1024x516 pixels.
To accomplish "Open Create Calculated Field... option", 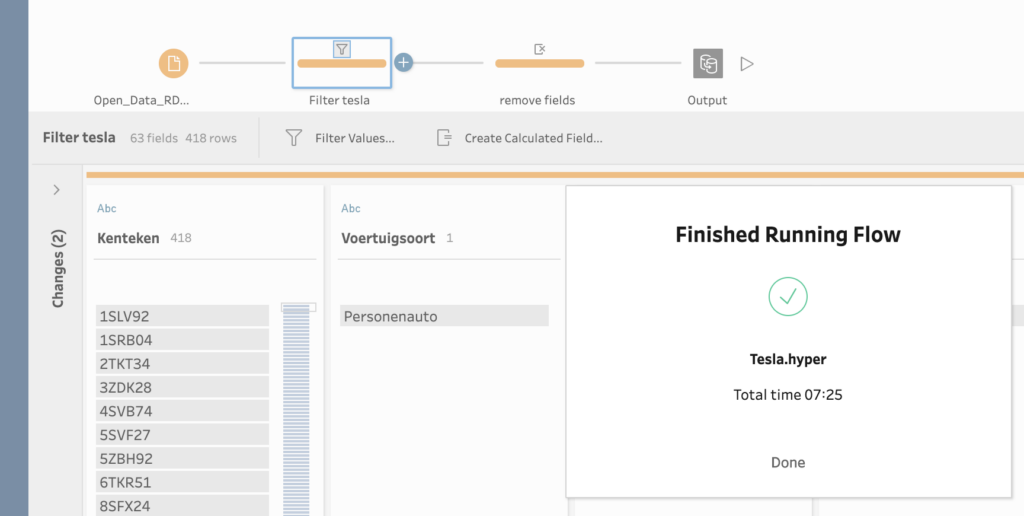I will [533, 138].
